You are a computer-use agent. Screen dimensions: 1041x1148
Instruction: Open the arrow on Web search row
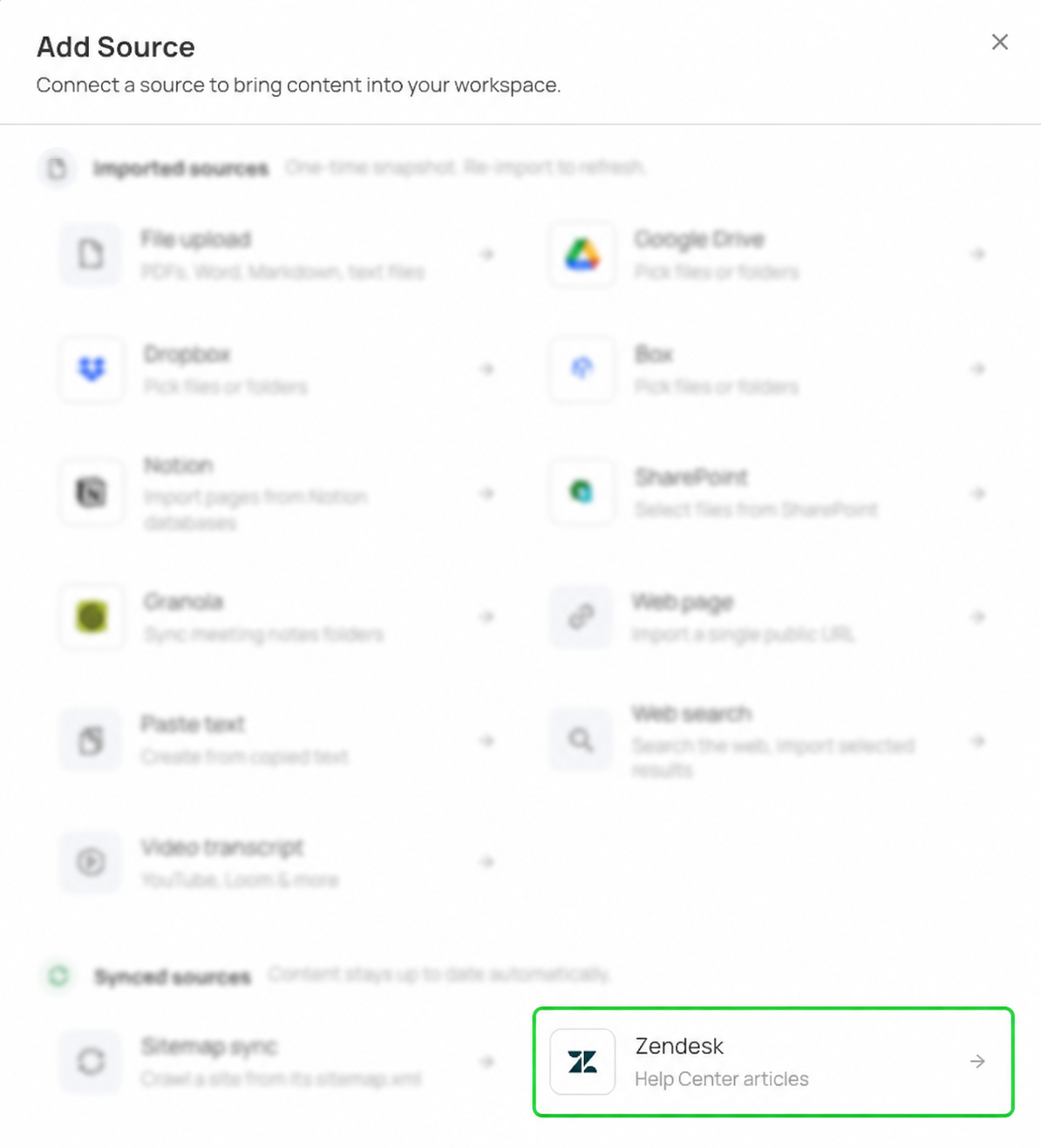pos(977,741)
